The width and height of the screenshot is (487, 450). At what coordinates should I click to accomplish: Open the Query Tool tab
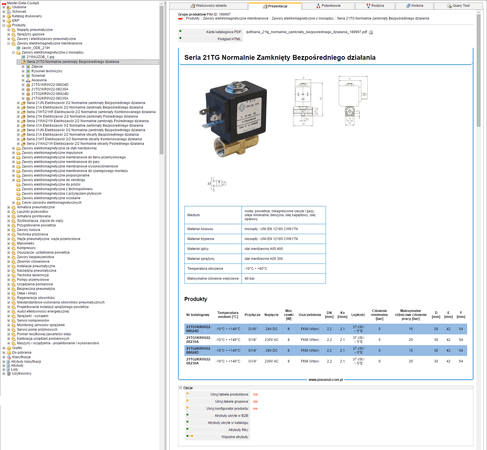(x=458, y=6)
